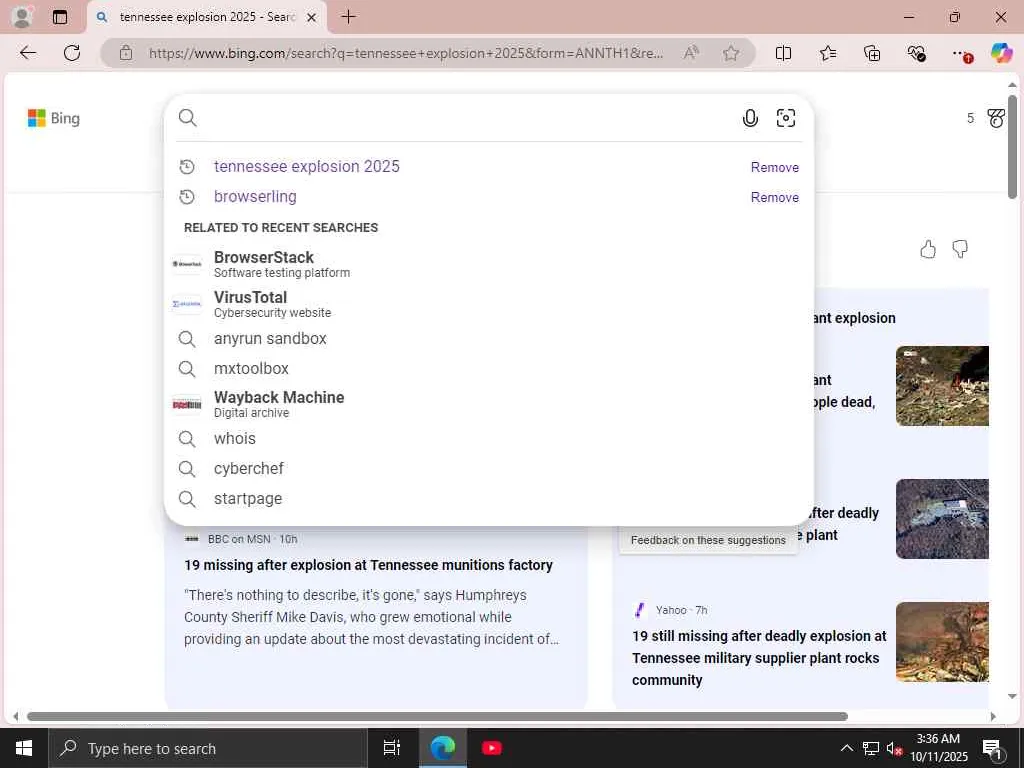Click tennessee explosion 2025 tab title
This screenshot has height=768, width=1024.
click(207, 17)
